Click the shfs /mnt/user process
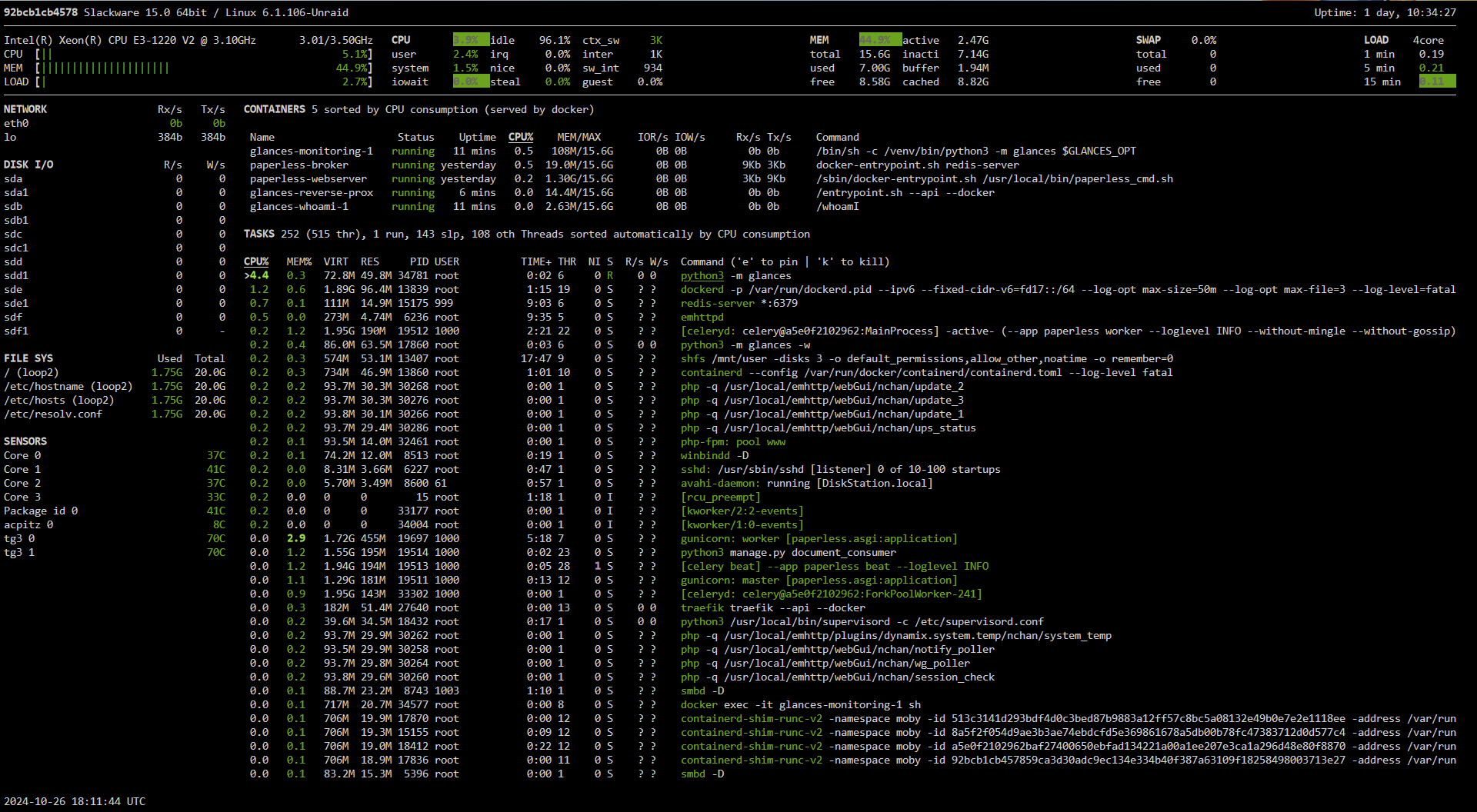The width and height of the screenshot is (1477, 812). [927, 358]
